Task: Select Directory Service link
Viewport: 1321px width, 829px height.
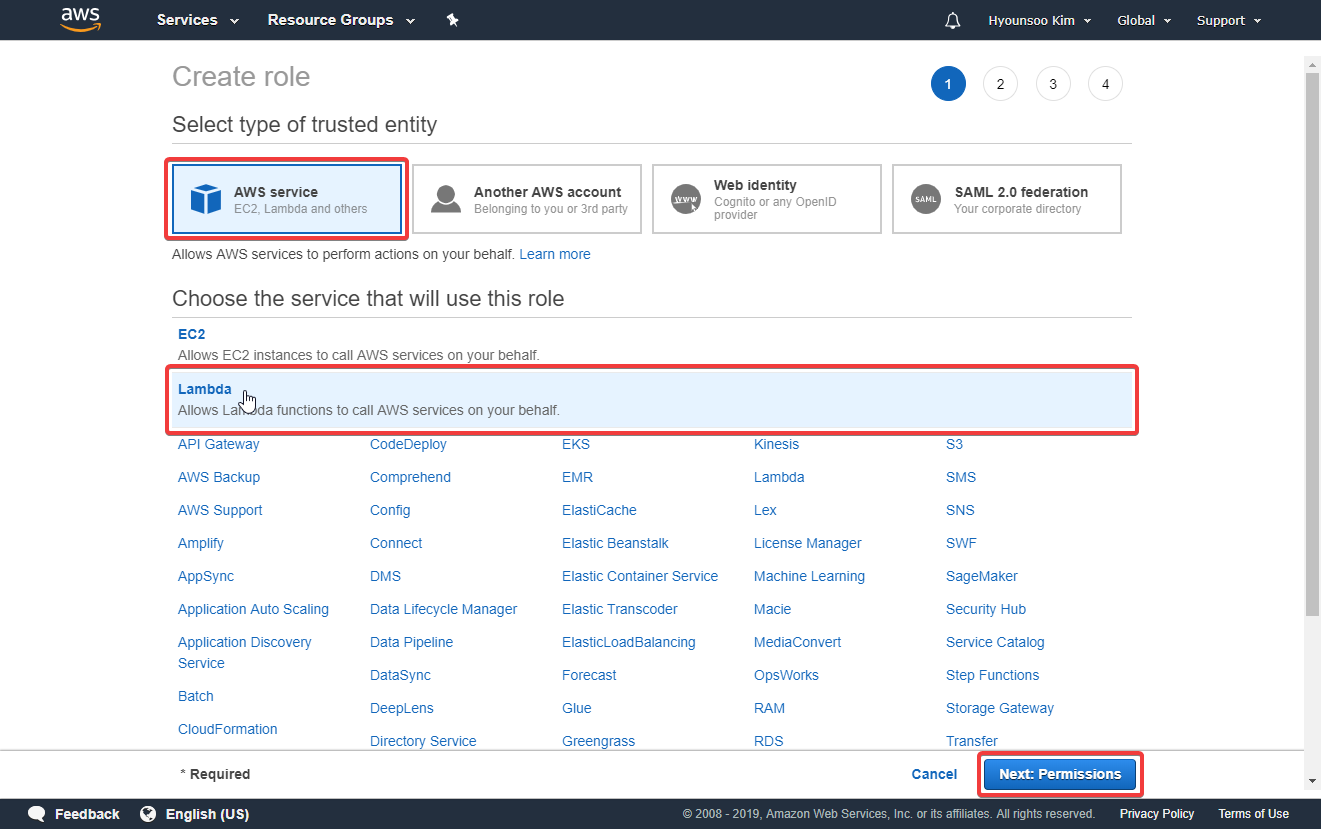Action: pos(423,741)
